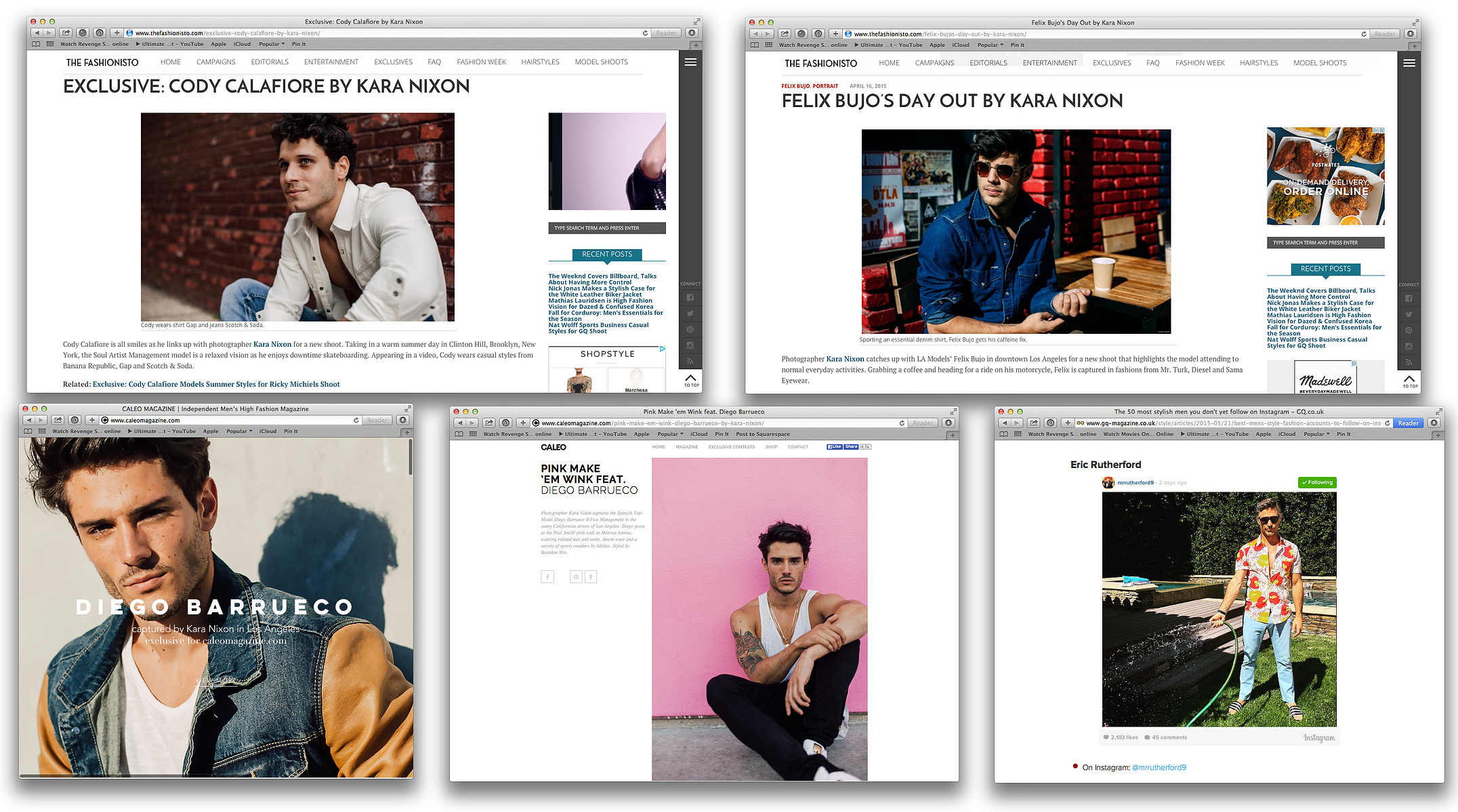The width and height of the screenshot is (1458, 812).
Task: Click Back arrow in Cody Calafiore window
Action: 37,33
